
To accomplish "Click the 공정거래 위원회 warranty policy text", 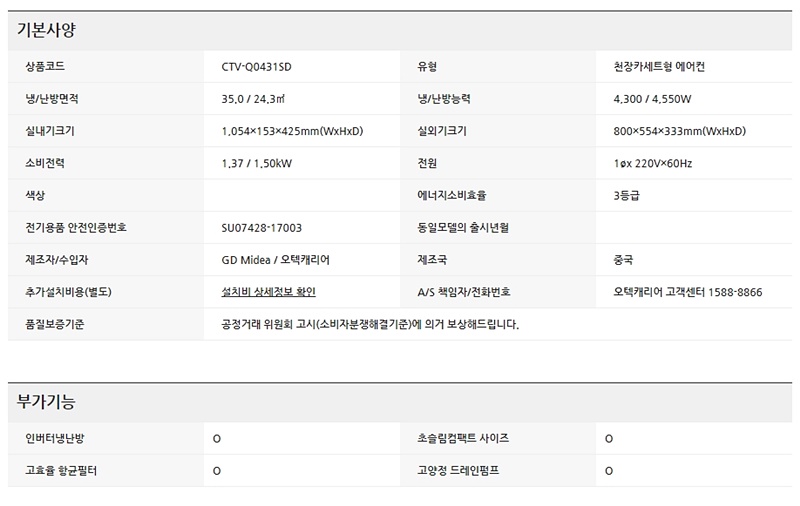I will coord(370,324).
